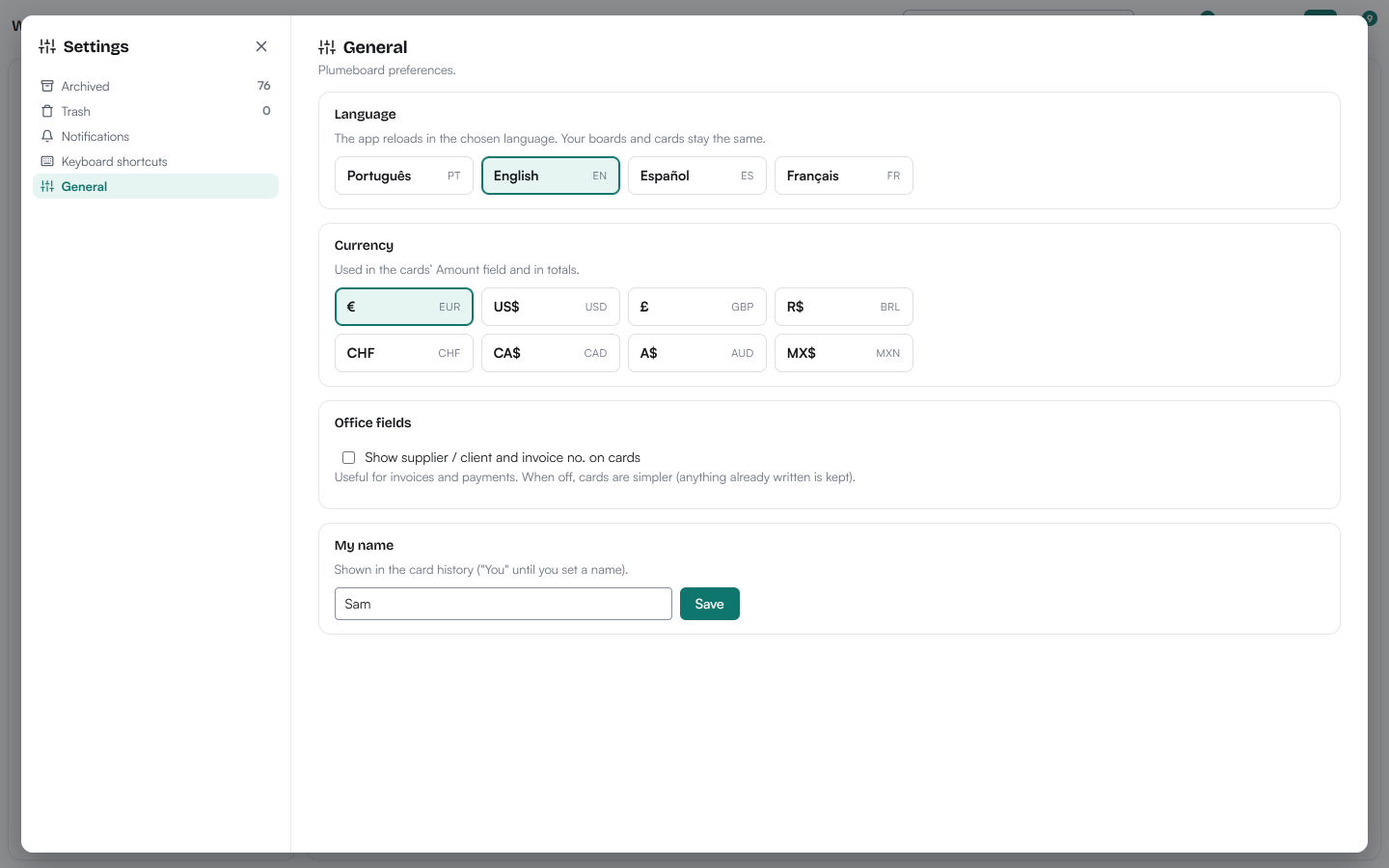The width and height of the screenshot is (1389, 868).
Task: Select the € EUR currency
Action: (404, 307)
